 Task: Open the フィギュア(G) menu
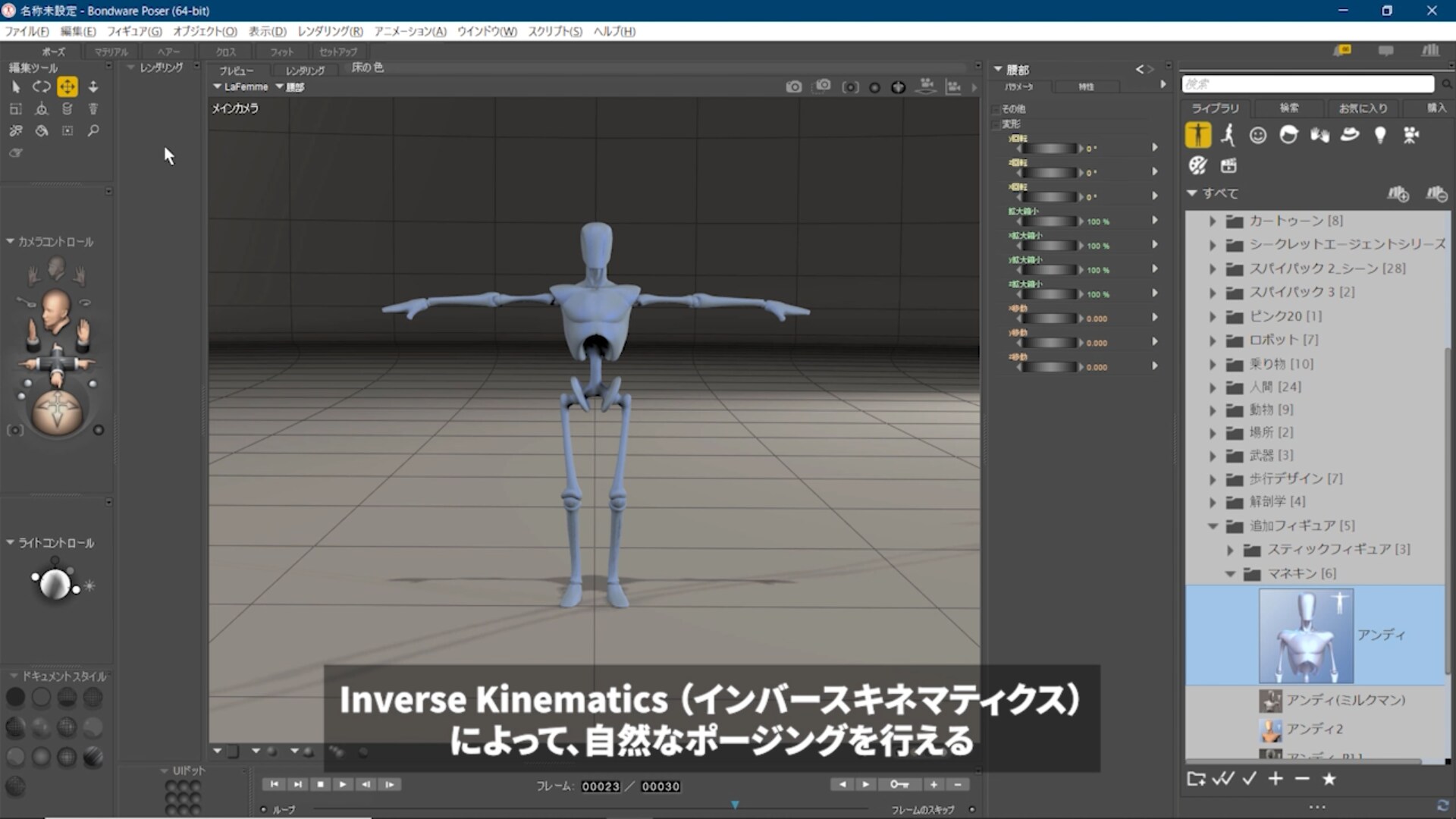pyautogui.click(x=134, y=31)
